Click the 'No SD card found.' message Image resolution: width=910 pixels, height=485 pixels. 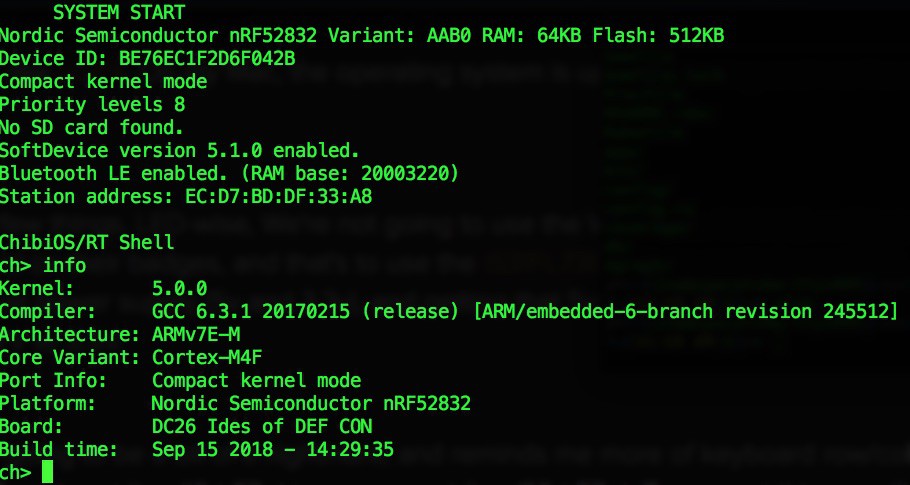[x=92, y=127]
